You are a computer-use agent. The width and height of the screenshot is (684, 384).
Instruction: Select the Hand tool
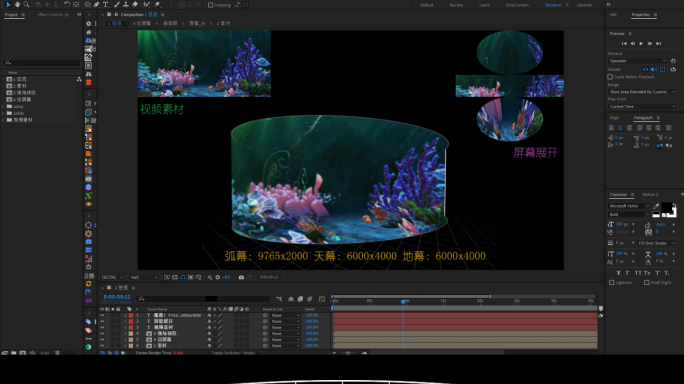(17, 4)
